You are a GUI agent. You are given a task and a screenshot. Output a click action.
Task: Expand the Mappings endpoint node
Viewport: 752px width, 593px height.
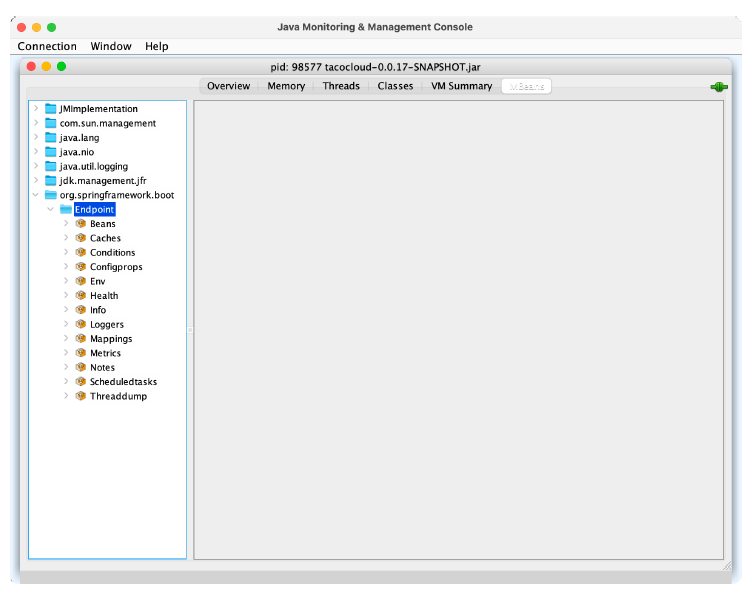click(66, 339)
